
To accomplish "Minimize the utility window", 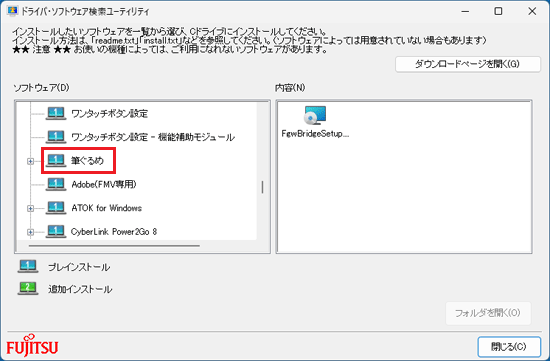I will (465, 11).
